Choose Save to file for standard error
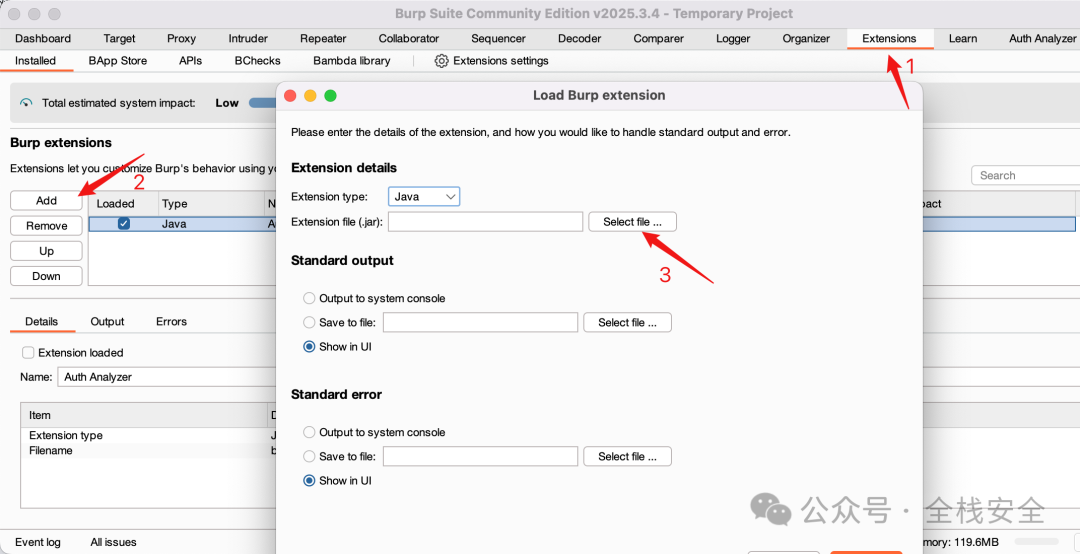The image size is (1080, 554). point(310,456)
